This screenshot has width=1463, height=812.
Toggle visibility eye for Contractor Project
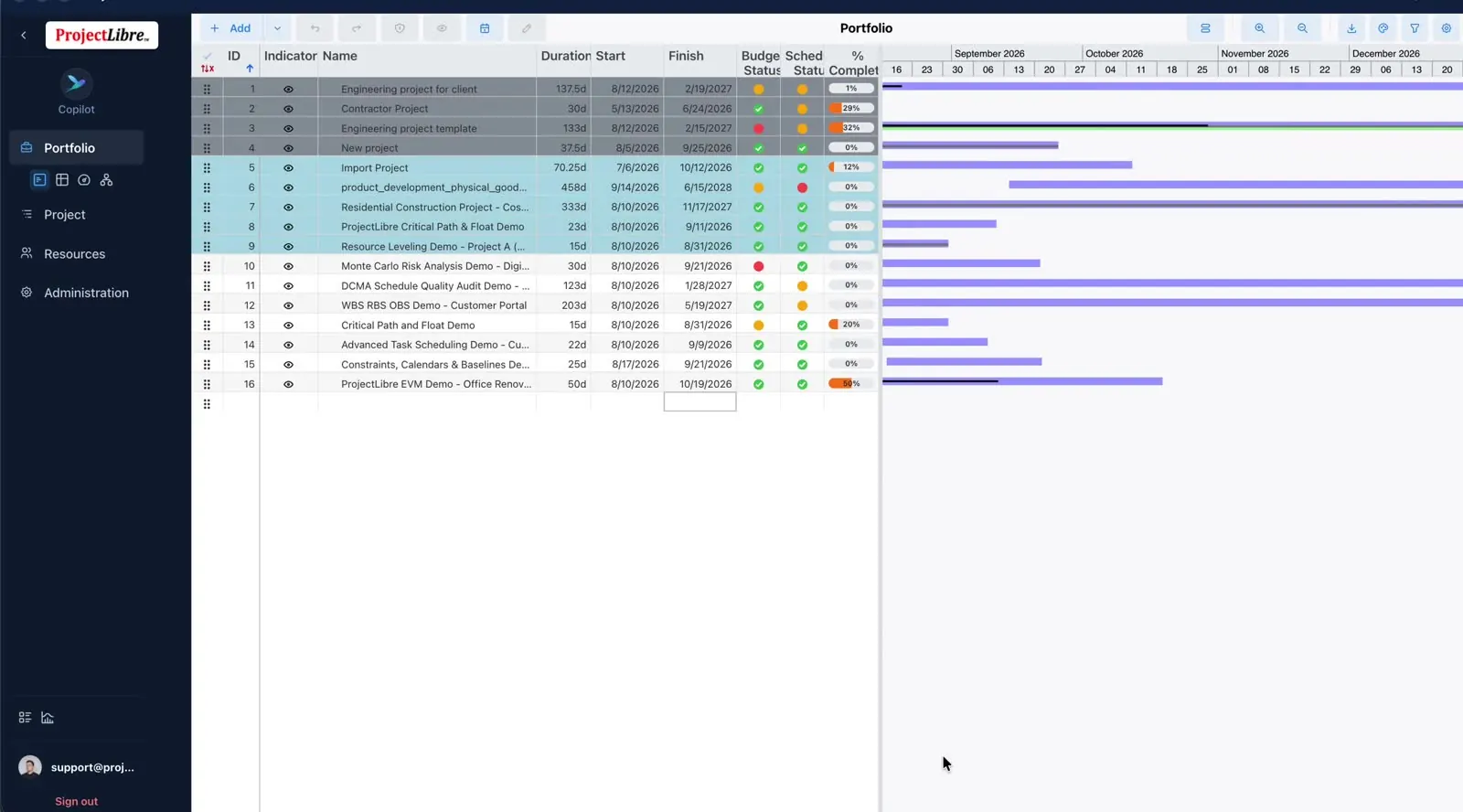click(288, 109)
